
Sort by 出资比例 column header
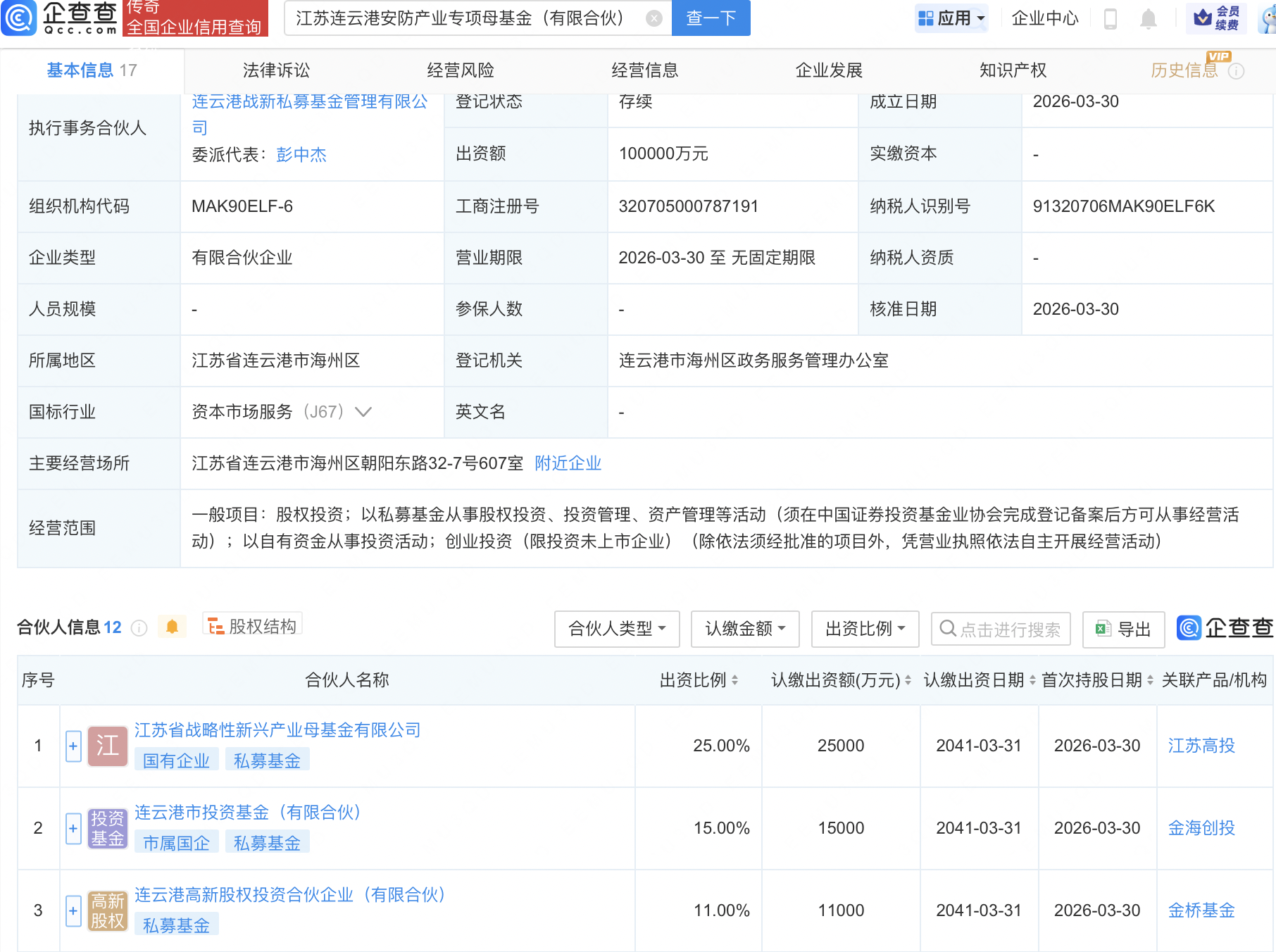[699, 680]
